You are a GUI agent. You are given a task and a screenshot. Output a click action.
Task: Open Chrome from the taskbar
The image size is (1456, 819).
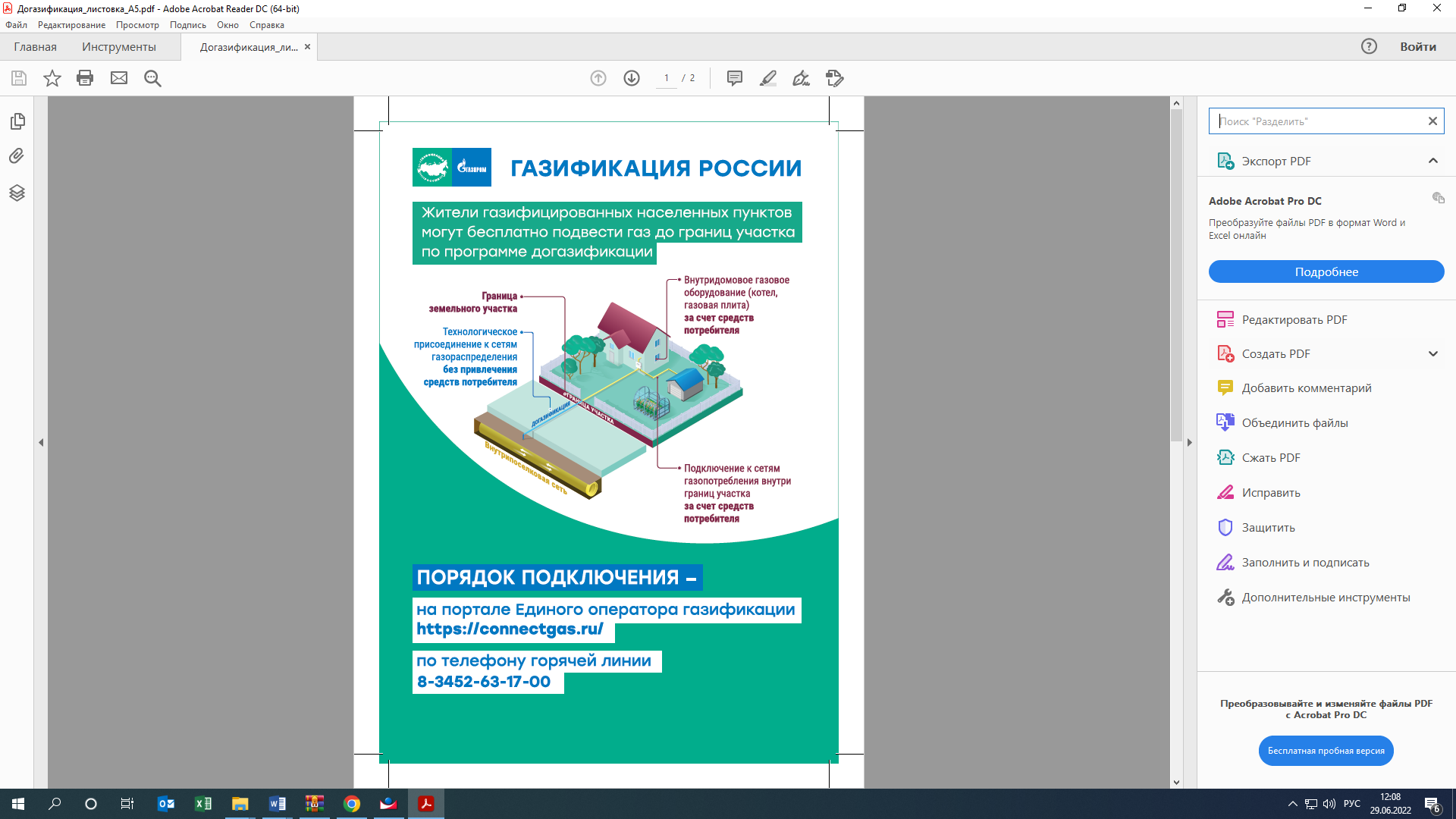click(352, 804)
